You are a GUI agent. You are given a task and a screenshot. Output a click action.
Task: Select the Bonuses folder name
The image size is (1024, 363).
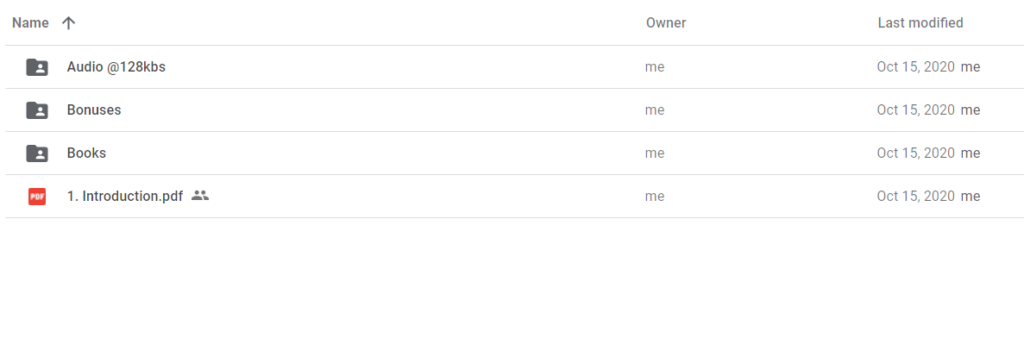pyautogui.click(x=94, y=110)
